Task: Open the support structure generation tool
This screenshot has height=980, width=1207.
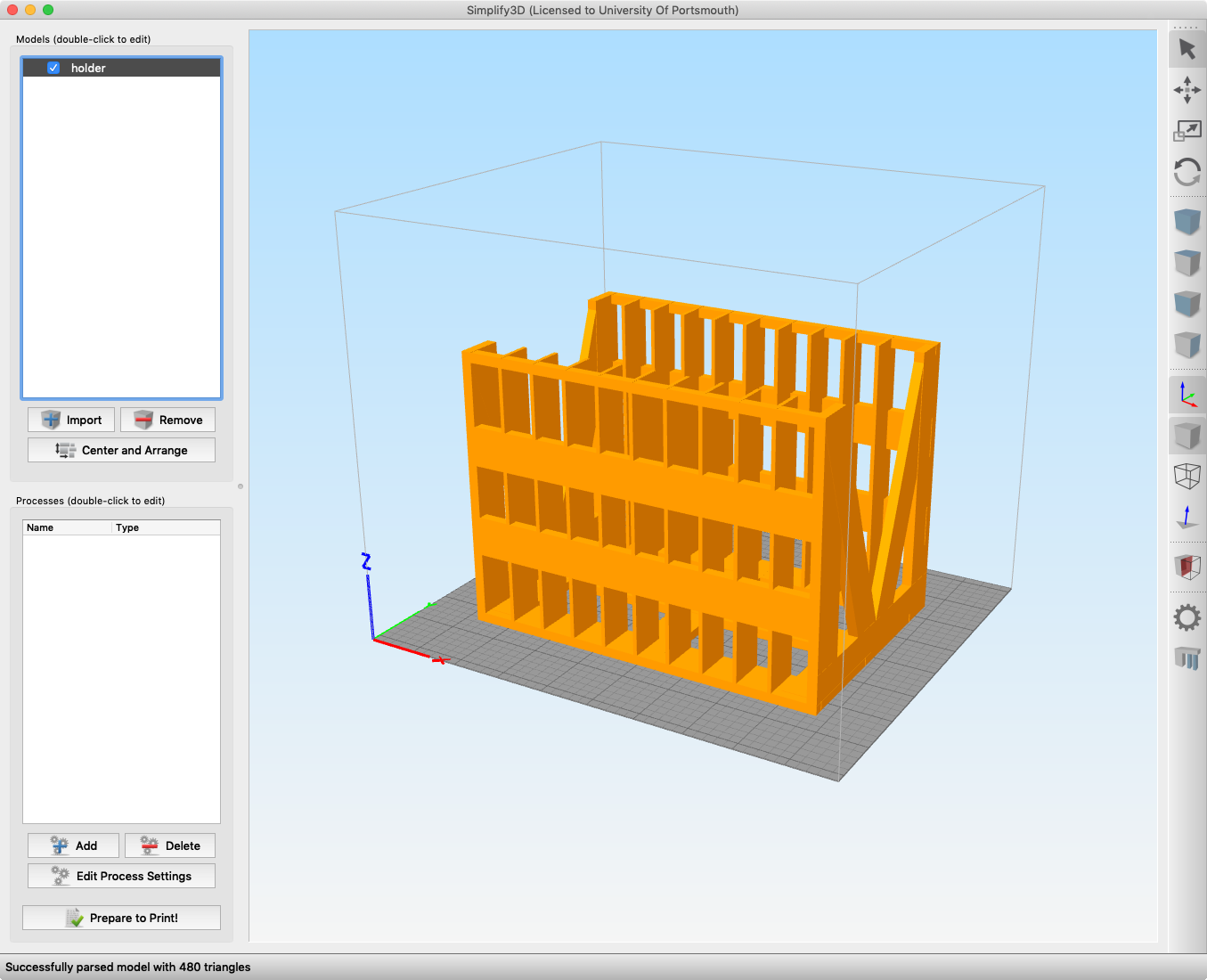Action: point(1187,658)
